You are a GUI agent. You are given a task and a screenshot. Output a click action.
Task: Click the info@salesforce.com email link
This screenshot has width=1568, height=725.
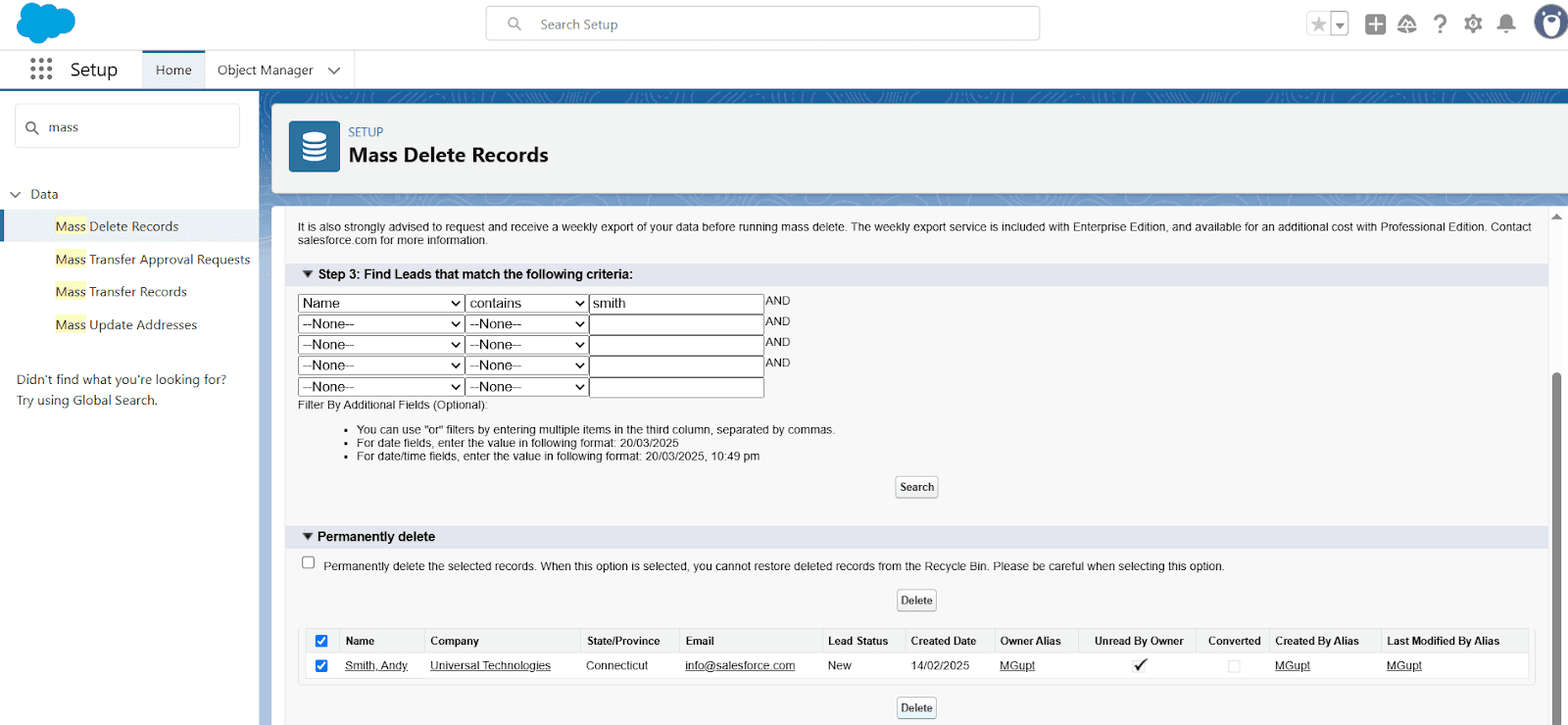(x=740, y=665)
